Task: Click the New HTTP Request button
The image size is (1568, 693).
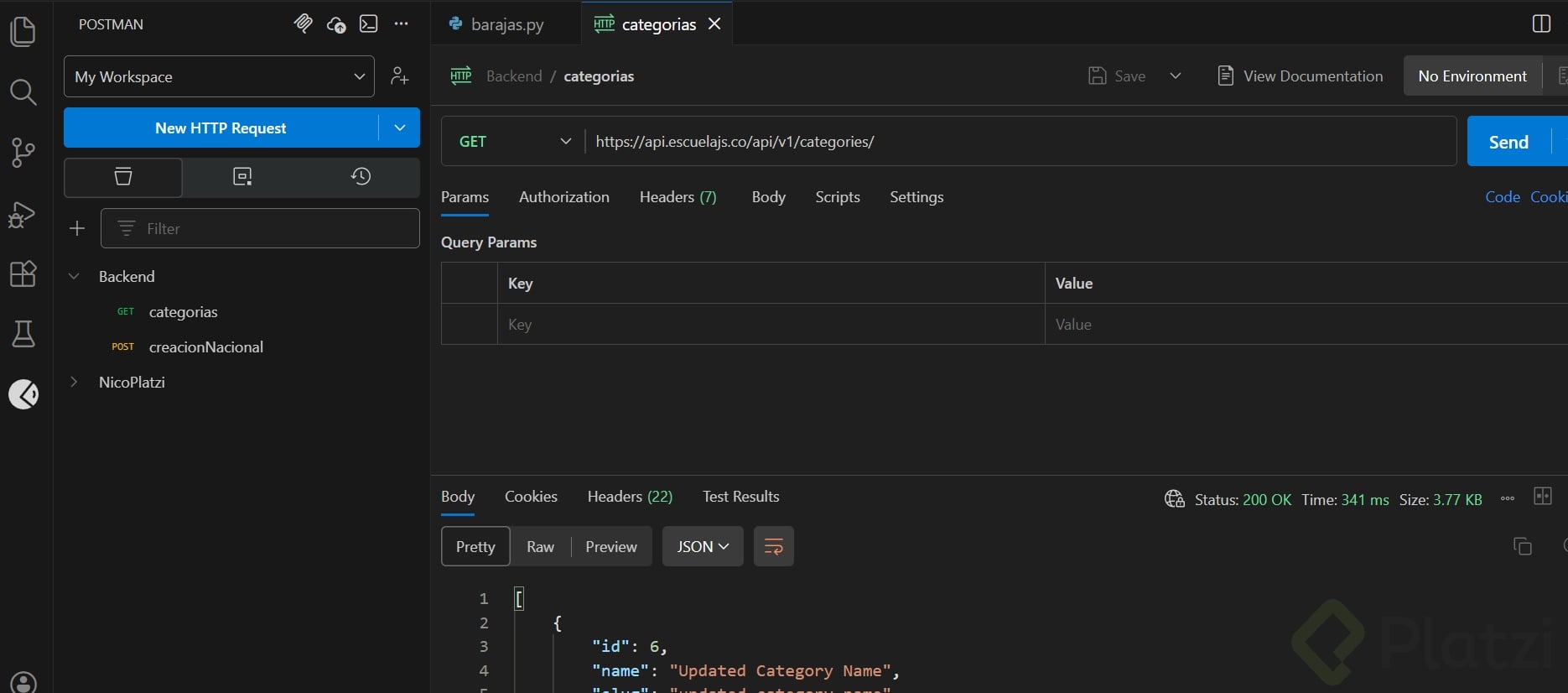Action: [x=221, y=128]
